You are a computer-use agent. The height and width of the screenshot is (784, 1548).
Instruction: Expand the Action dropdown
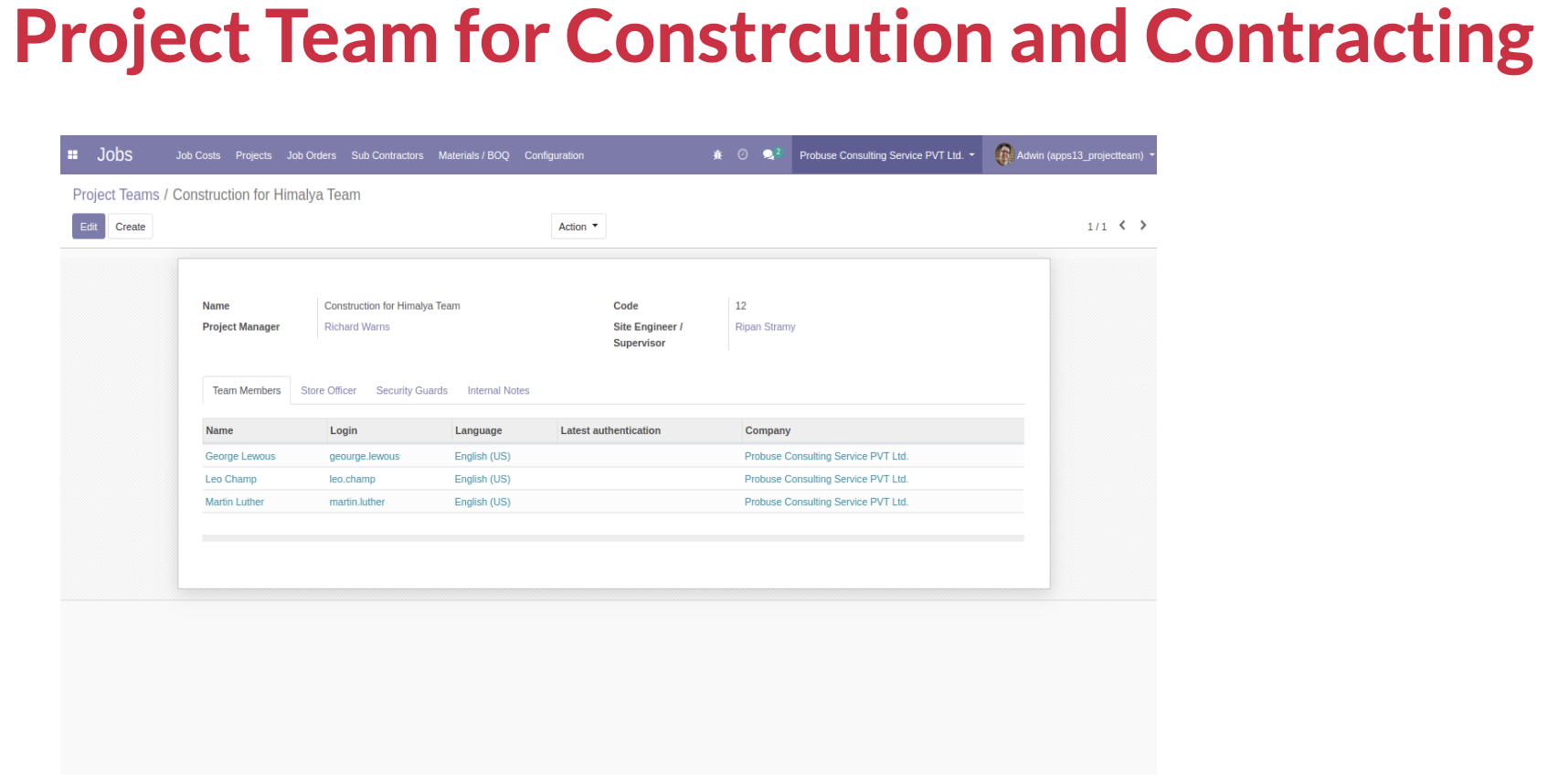578,227
